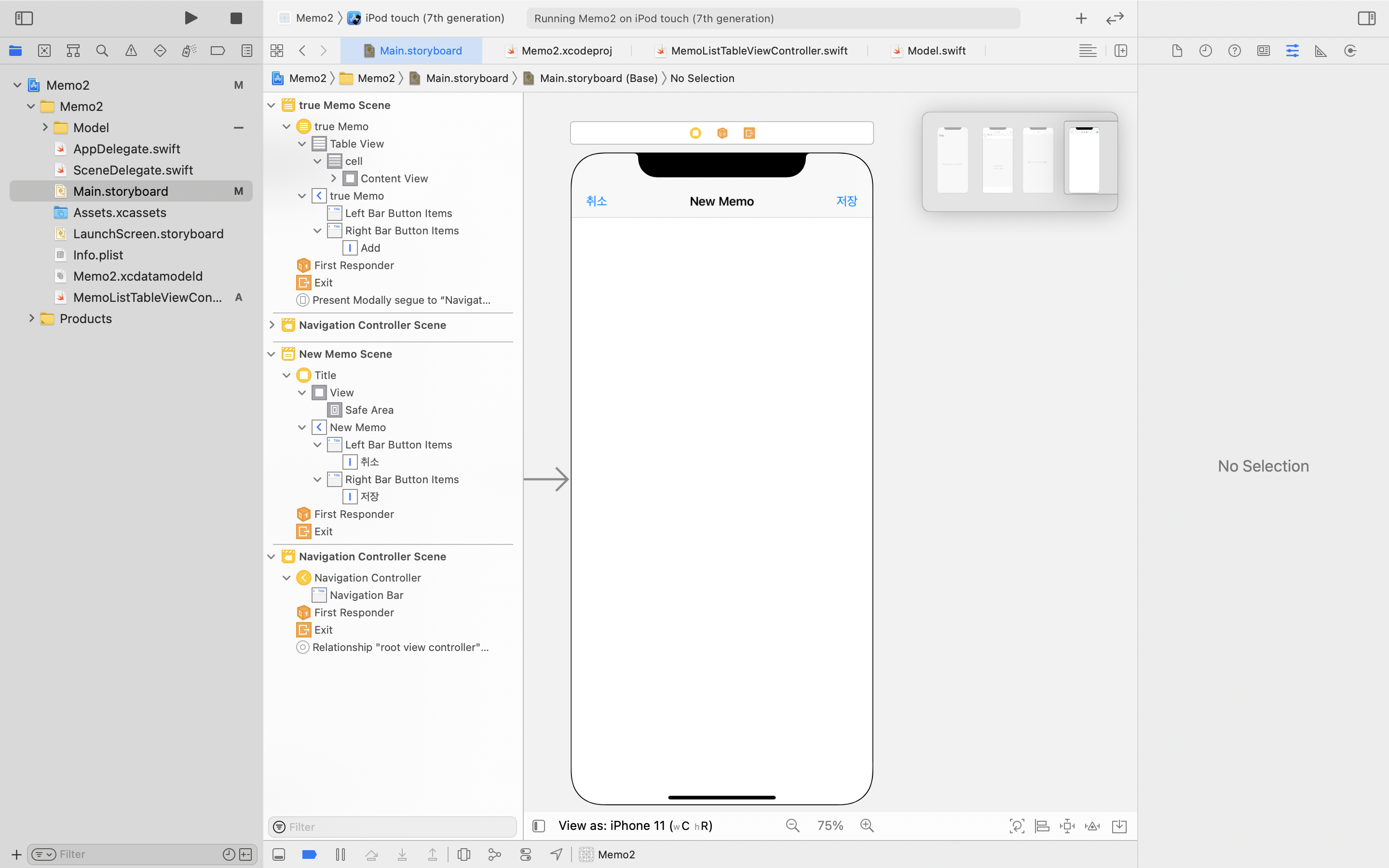Screen dimensions: 1389x868
Task: Open the Issue navigator warning icon
Action: pyautogui.click(x=131, y=51)
